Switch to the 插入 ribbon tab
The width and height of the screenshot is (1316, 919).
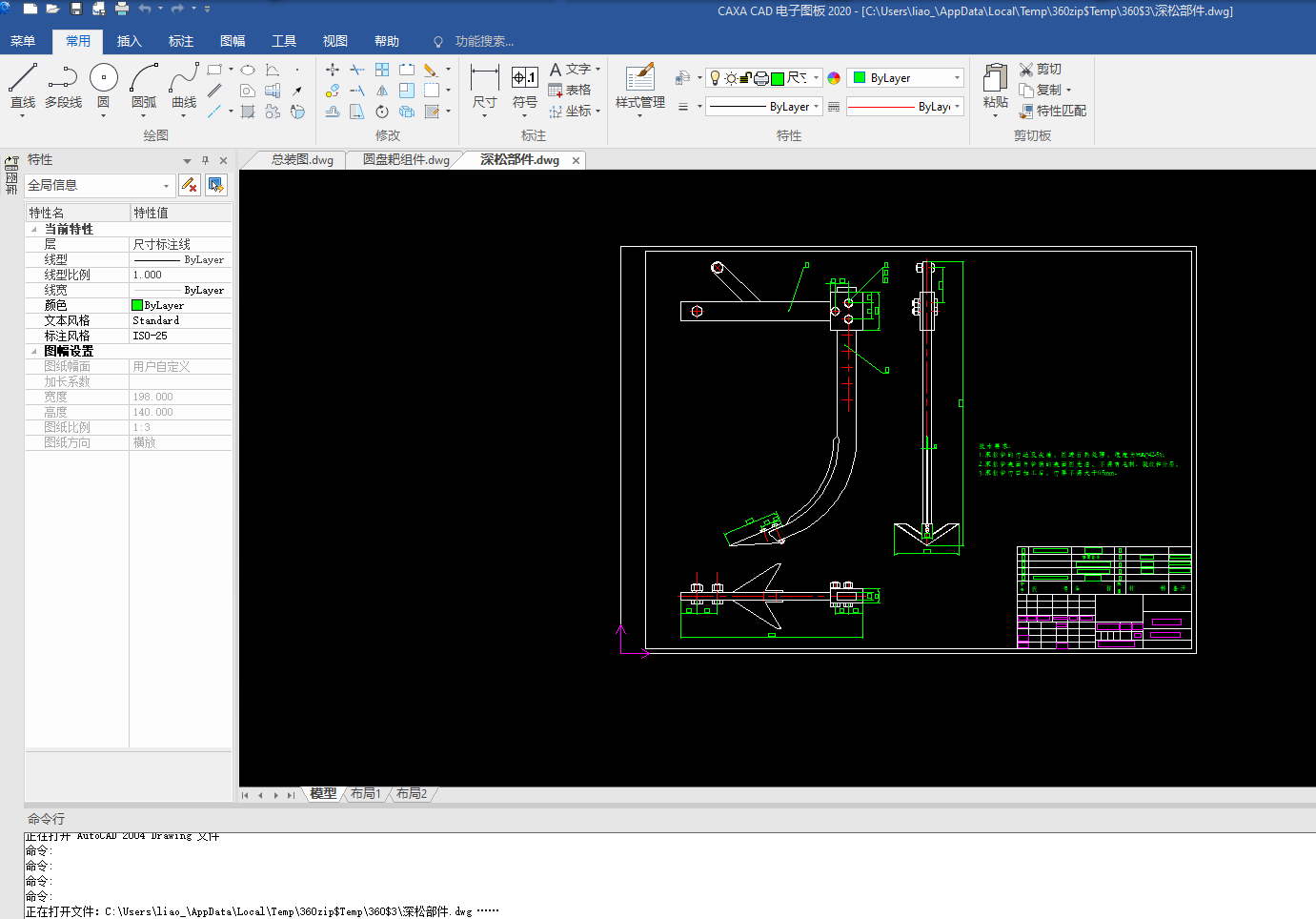pos(129,41)
